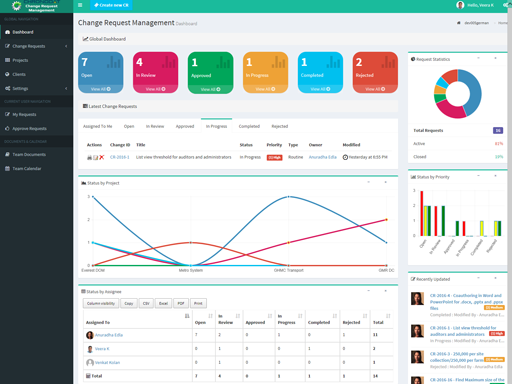Open Team Documents in the sidebar
Image resolution: width=512 pixels, height=384 pixels.
click(x=36, y=154)
